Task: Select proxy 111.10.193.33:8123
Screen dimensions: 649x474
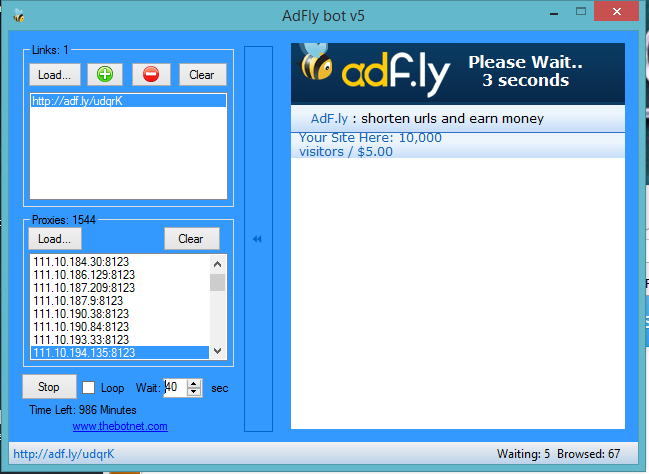Action: click(120, 339)
